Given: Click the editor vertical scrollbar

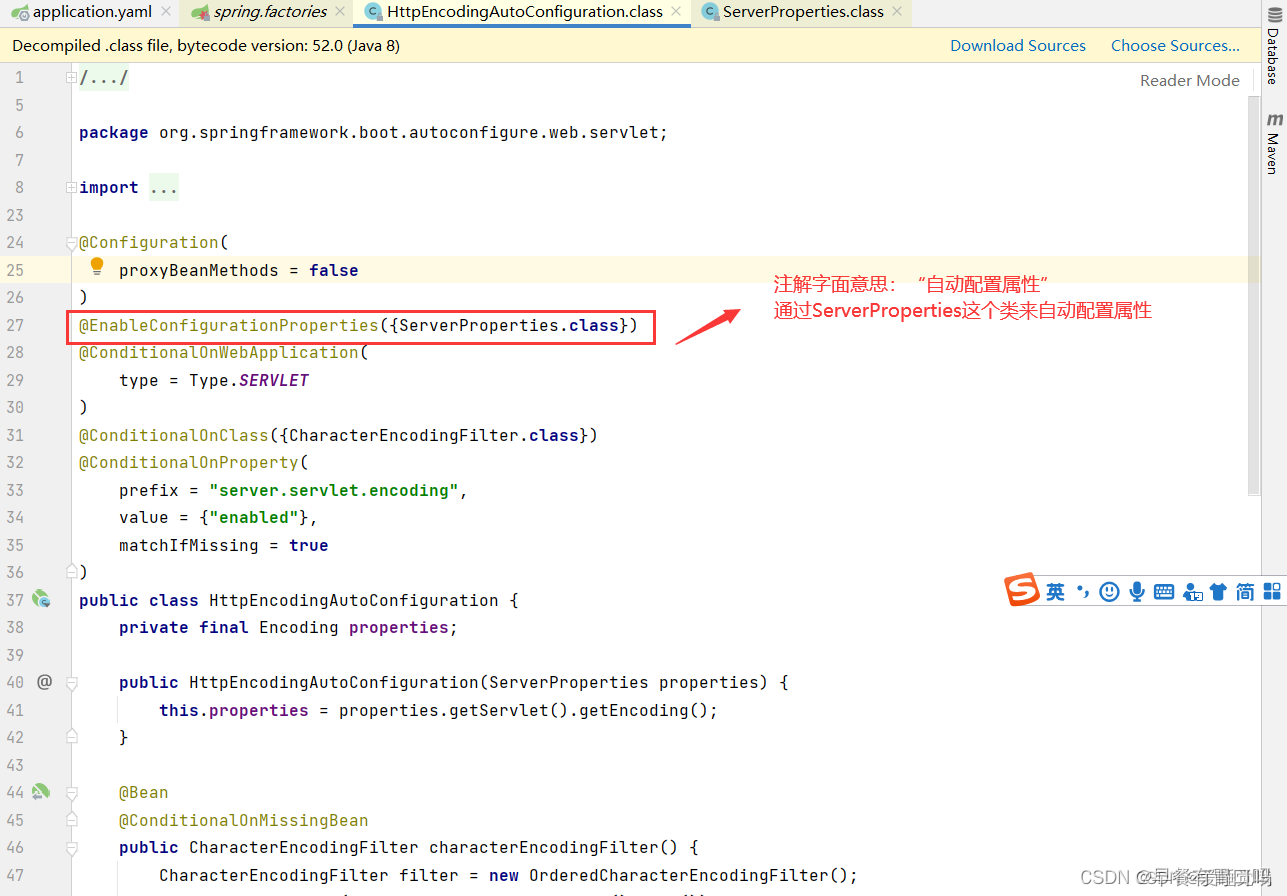Looking at the screenshot, I should point(1254,295).
